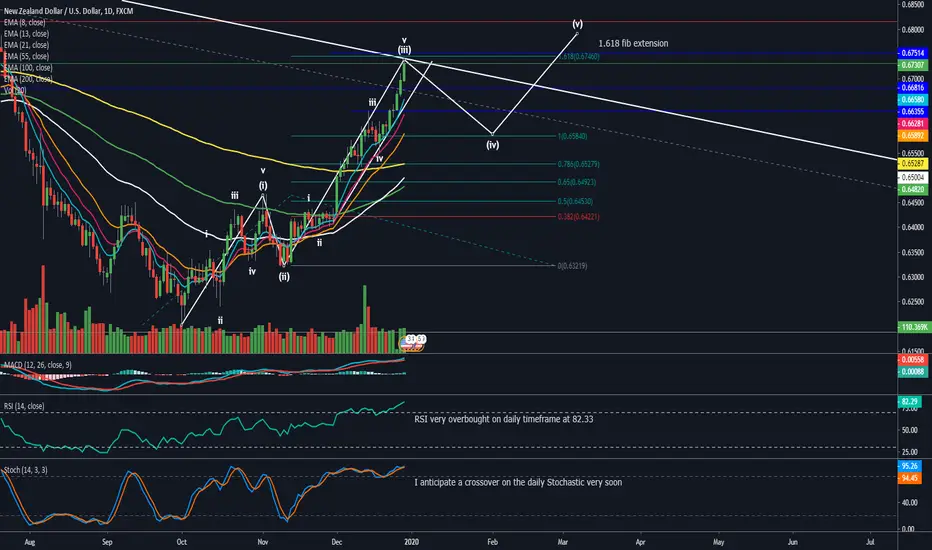This screenshot has height=550, width=932.
Task: Click the 1.618 fib extension annotation
Action: (x=633, y=43)
